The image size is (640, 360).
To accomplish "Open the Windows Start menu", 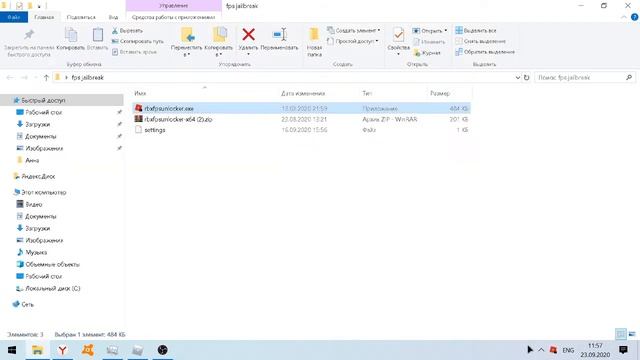I will pyautogui.click(x=12, y=350).
